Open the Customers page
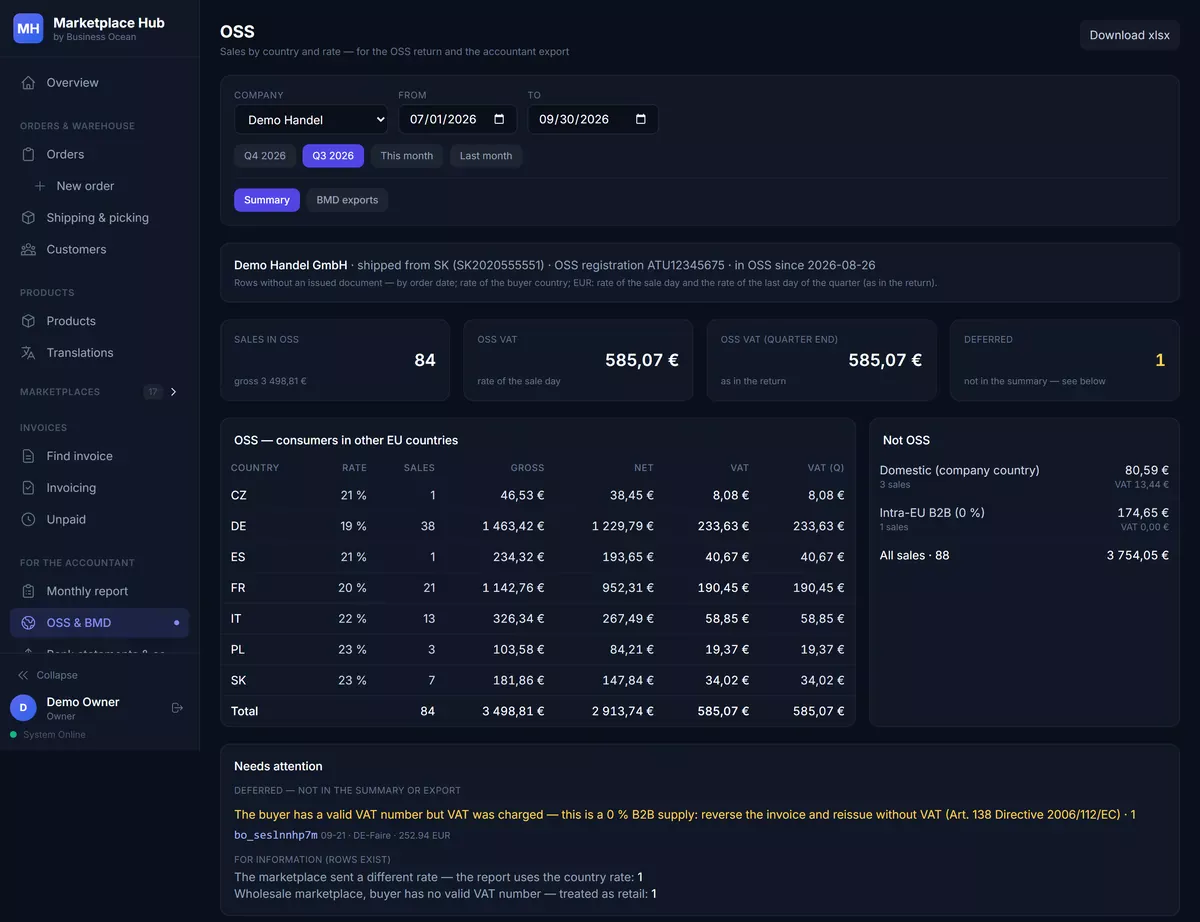 pos(99,249)
